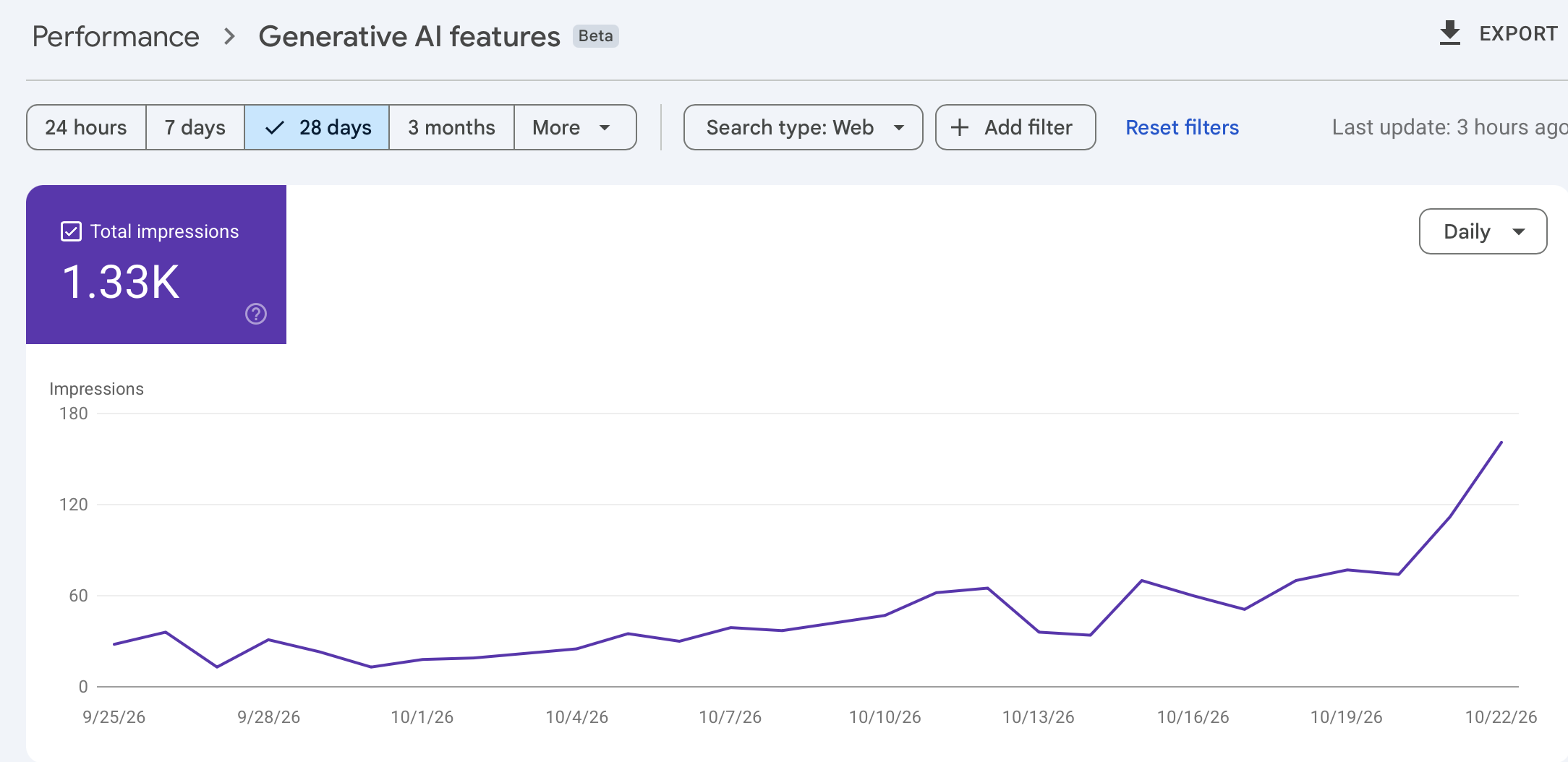Click the 10/10/26 date label
The image size is (1568, 762).
tap(885, 717)
